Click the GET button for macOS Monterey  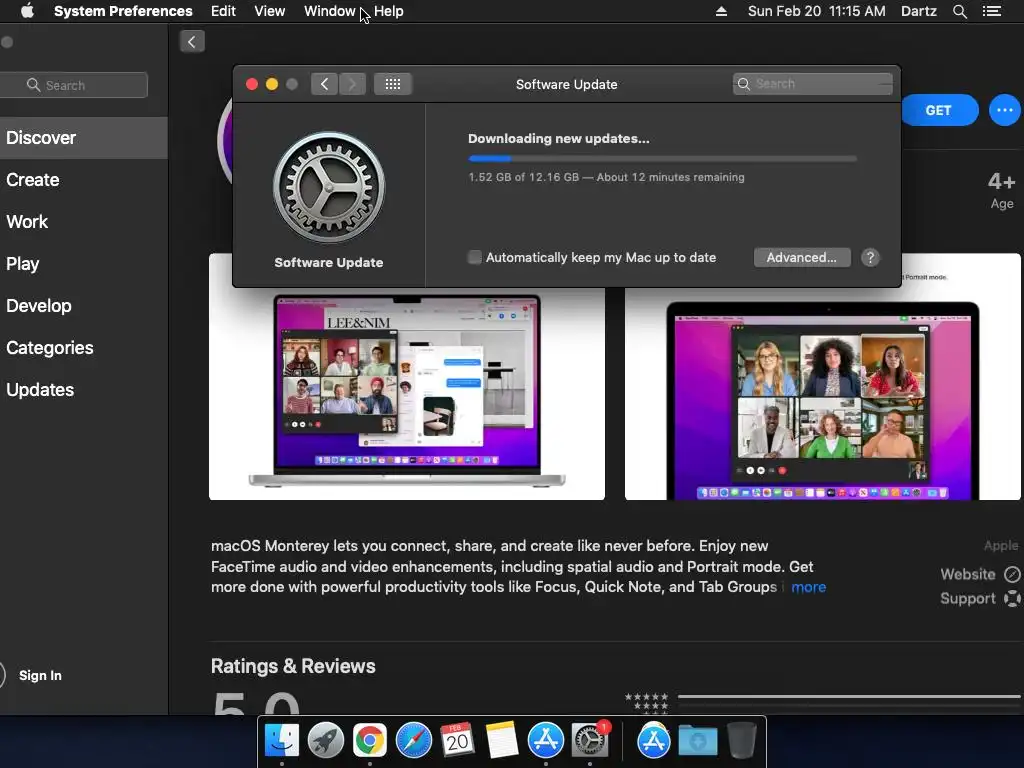tap(939, 110)
